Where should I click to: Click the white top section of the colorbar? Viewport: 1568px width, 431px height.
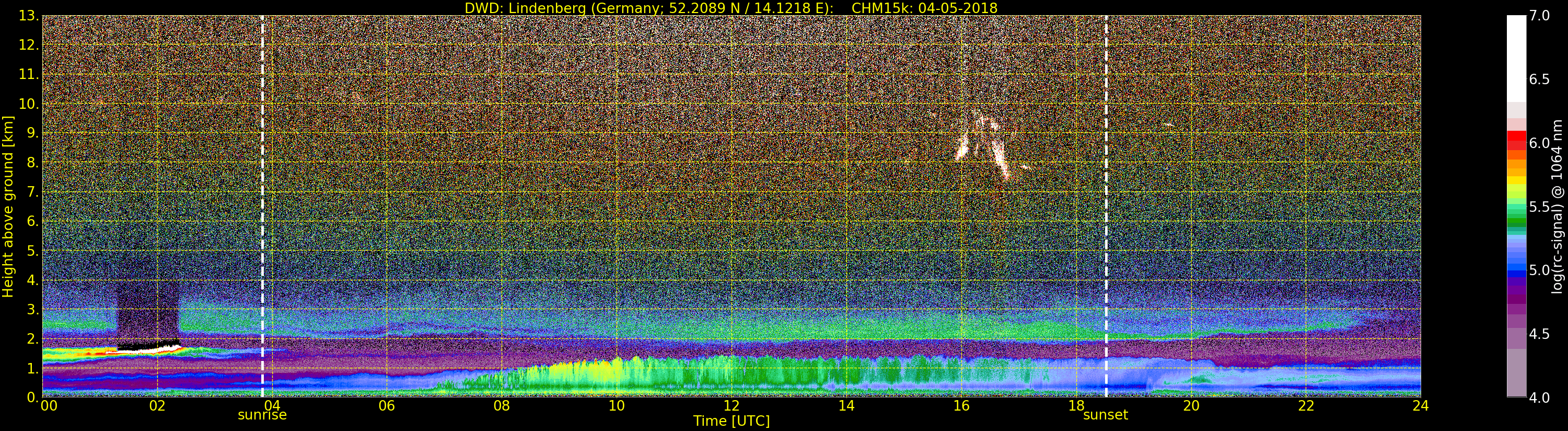[1516, 59]
